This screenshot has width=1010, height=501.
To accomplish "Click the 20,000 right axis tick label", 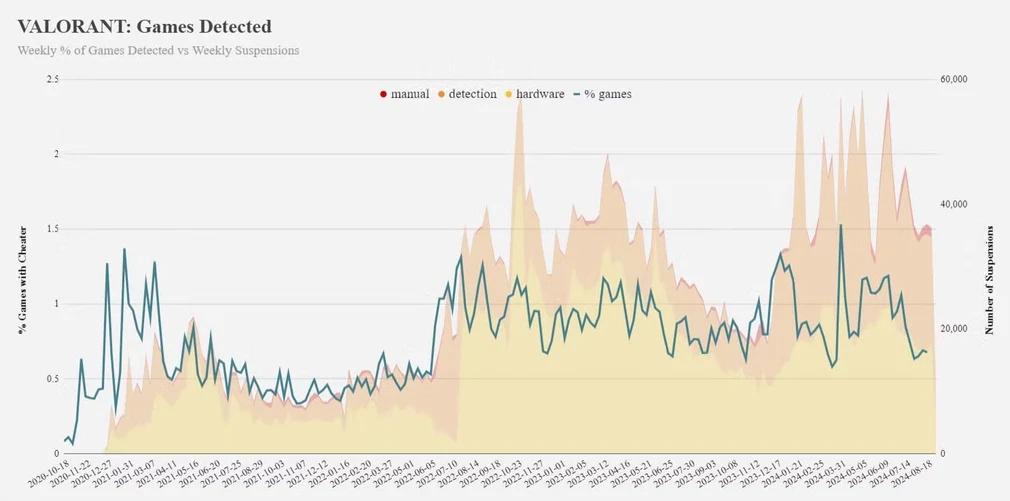I will (955, 329).
